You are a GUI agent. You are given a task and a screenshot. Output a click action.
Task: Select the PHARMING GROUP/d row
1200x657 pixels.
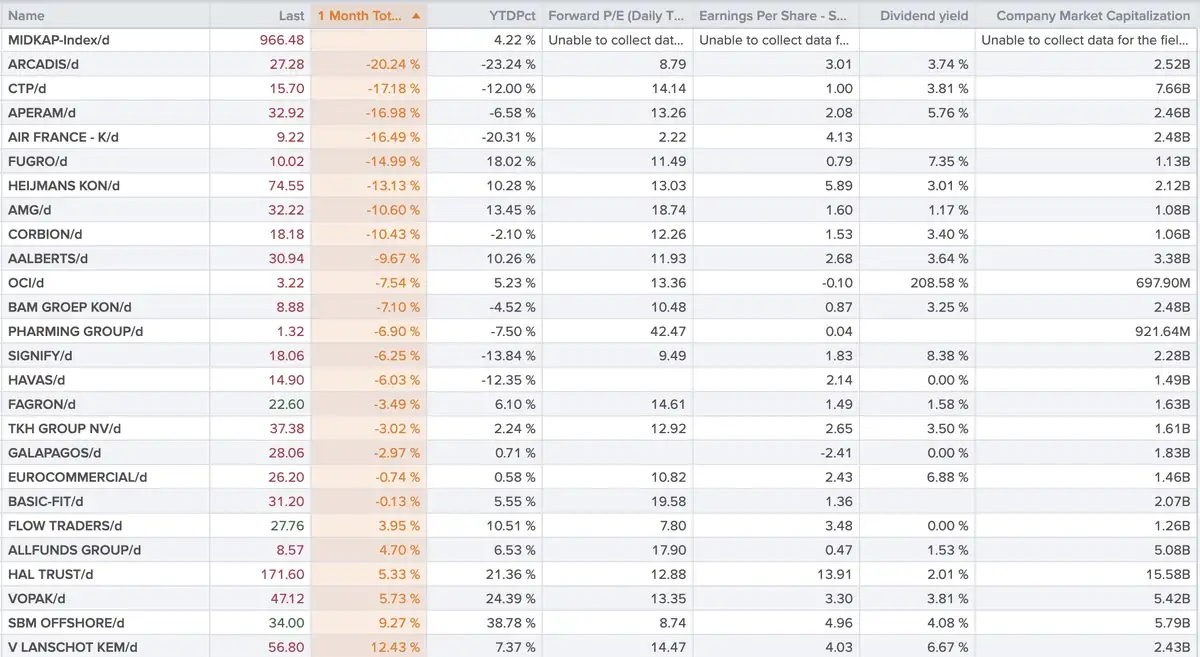(600, 330)
